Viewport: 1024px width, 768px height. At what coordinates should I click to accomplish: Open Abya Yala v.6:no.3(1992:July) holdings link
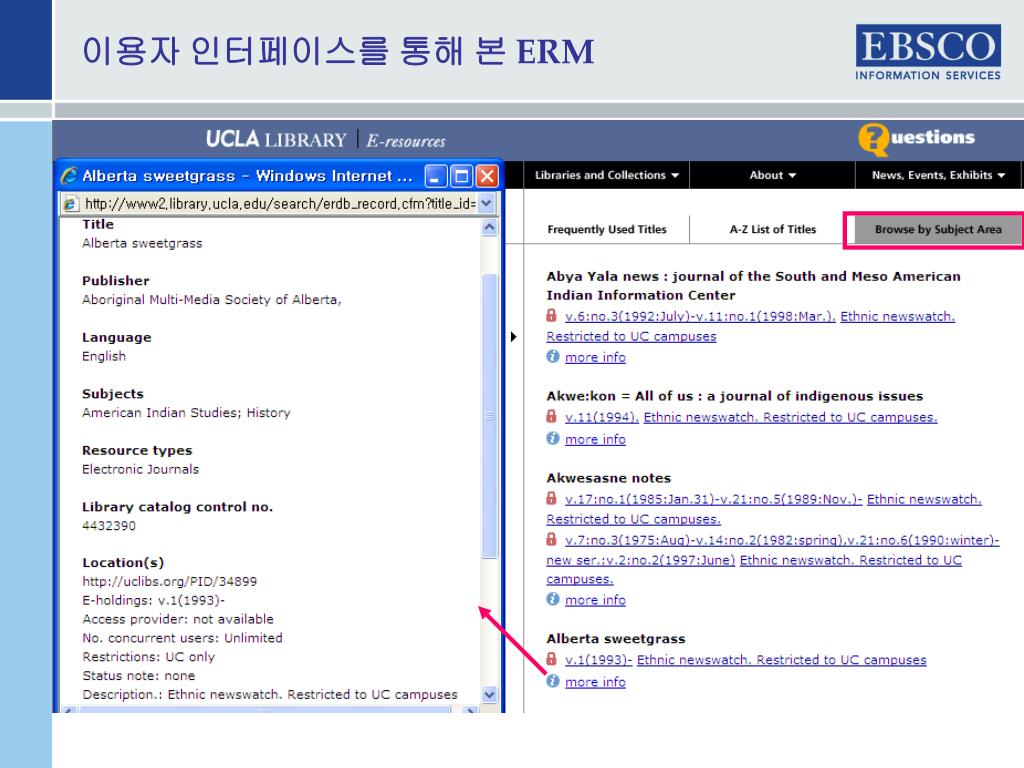pos(700,316)
